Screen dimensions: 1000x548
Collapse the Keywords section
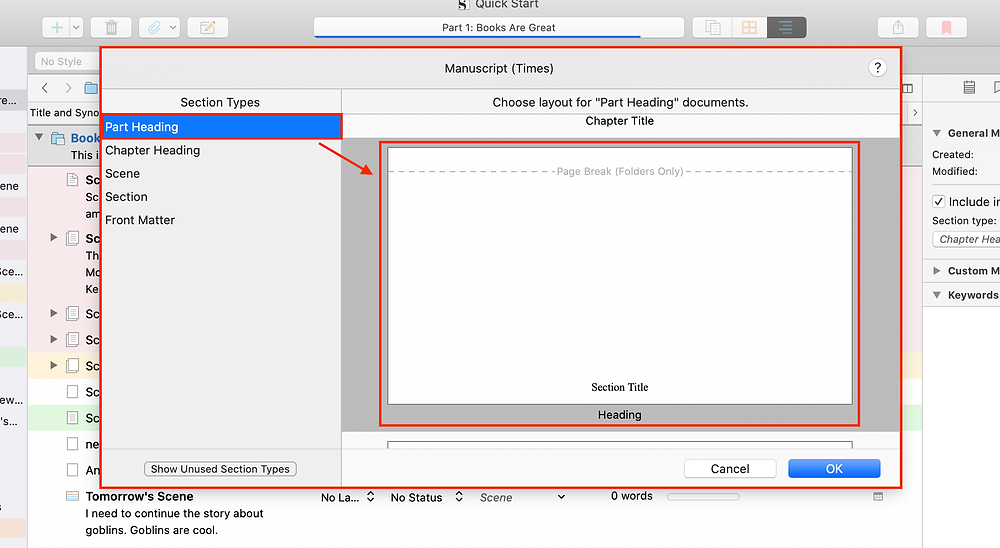(936, 295)
